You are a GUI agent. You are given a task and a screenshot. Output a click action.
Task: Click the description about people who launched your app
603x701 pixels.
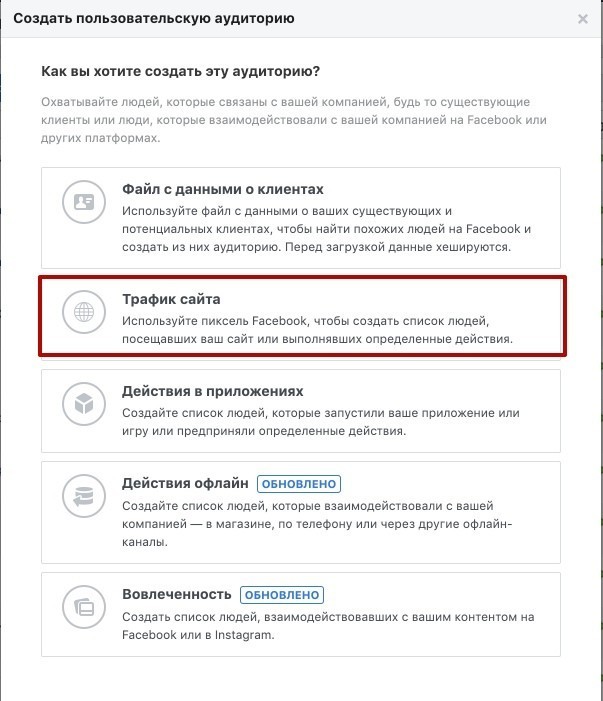[320, 422]
